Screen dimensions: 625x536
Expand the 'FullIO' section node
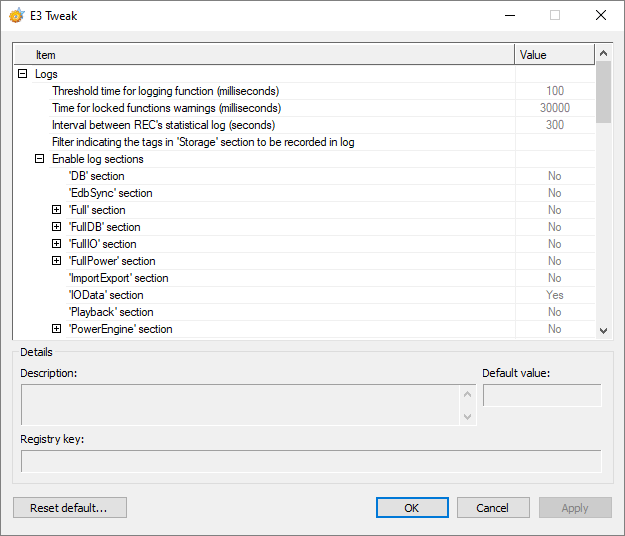coord(56,244)
